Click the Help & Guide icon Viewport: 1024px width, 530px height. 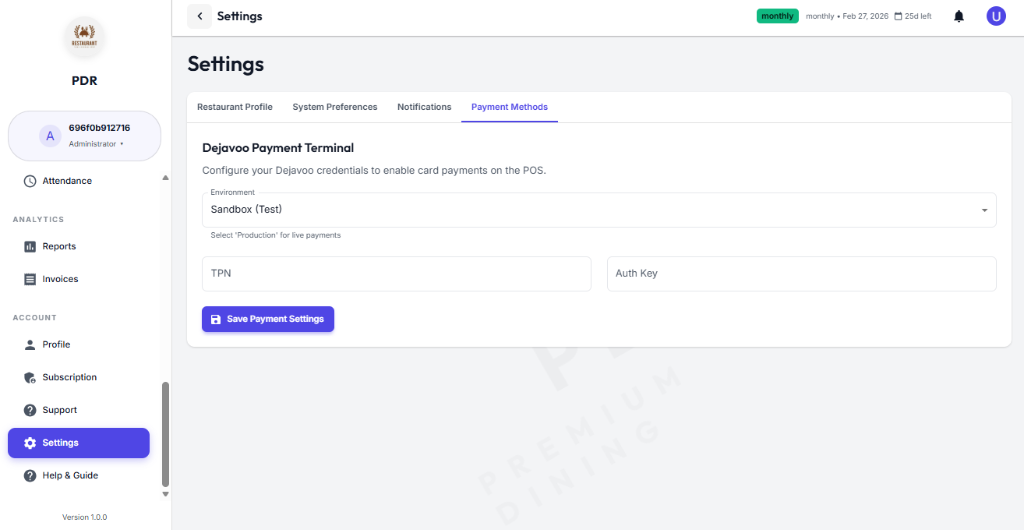point(29,475)
